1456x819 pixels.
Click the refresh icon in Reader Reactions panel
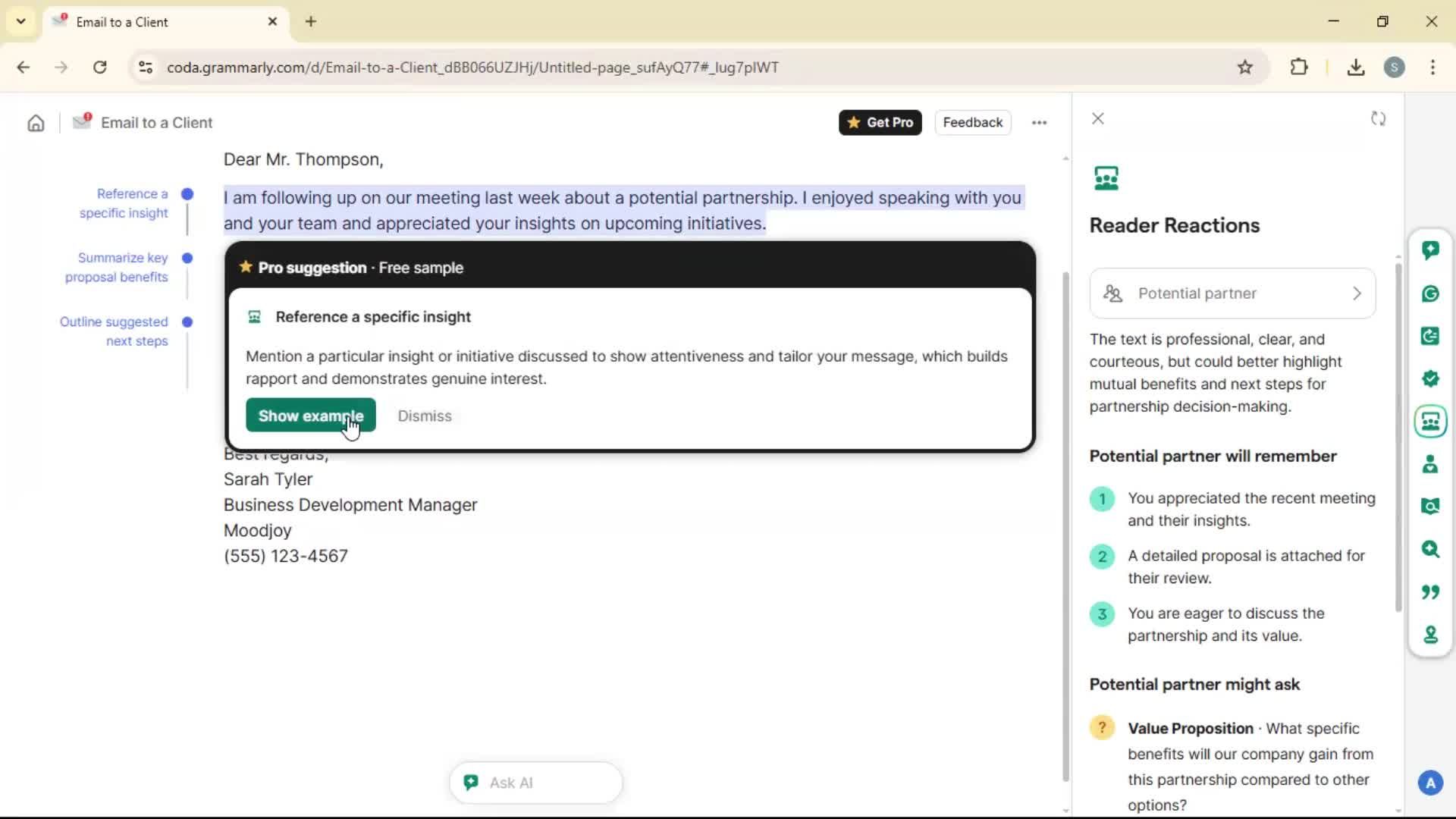(1378, 119)
